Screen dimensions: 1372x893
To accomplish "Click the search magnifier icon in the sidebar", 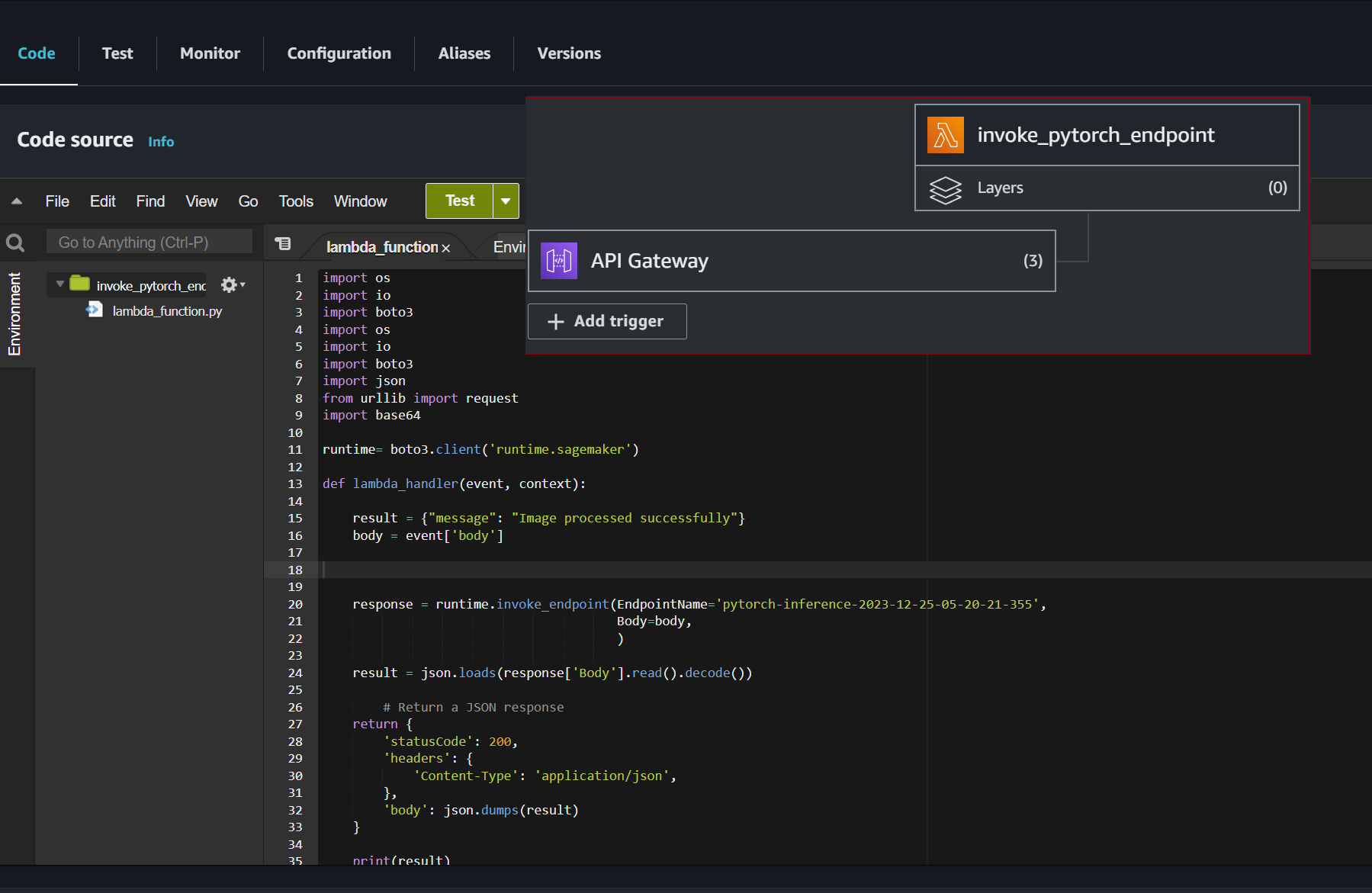I will [x=15, y=243].
